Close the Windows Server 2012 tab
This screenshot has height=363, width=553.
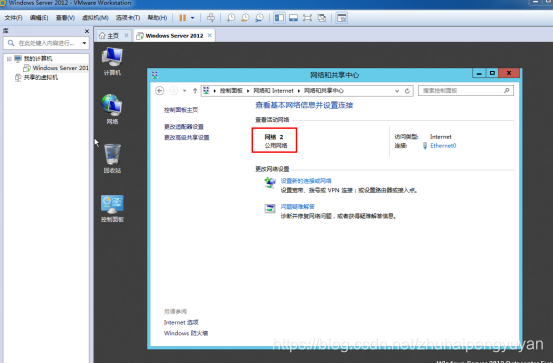(x=210, y=35)
